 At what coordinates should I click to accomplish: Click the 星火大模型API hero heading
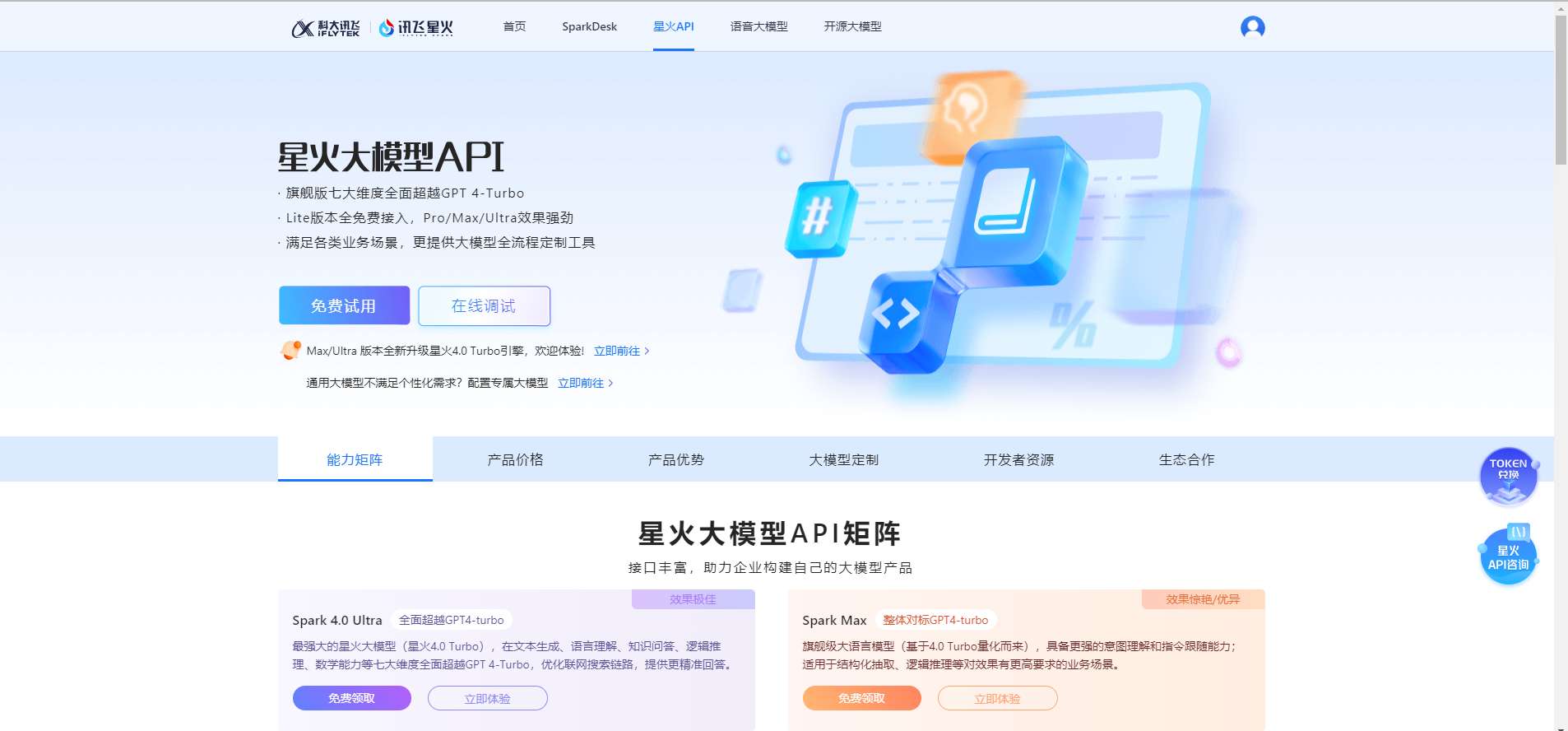(391, 156)
